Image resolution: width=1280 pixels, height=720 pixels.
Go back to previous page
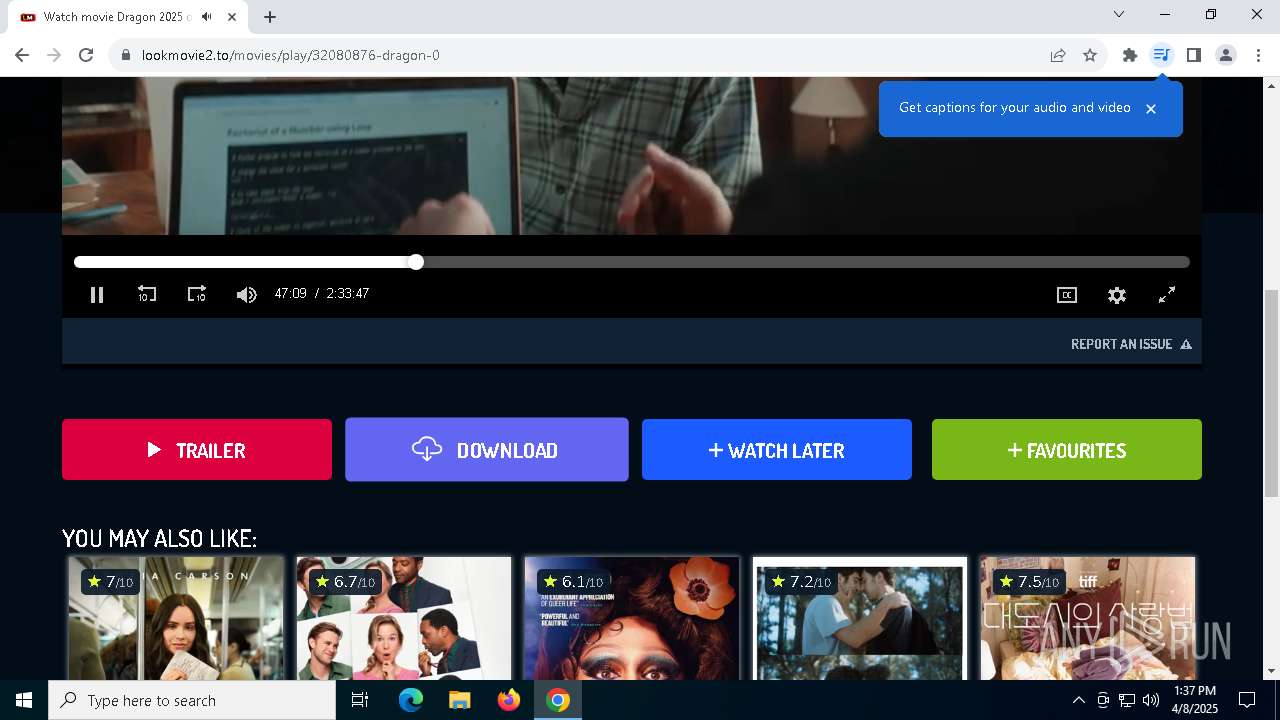coord(22,55)
